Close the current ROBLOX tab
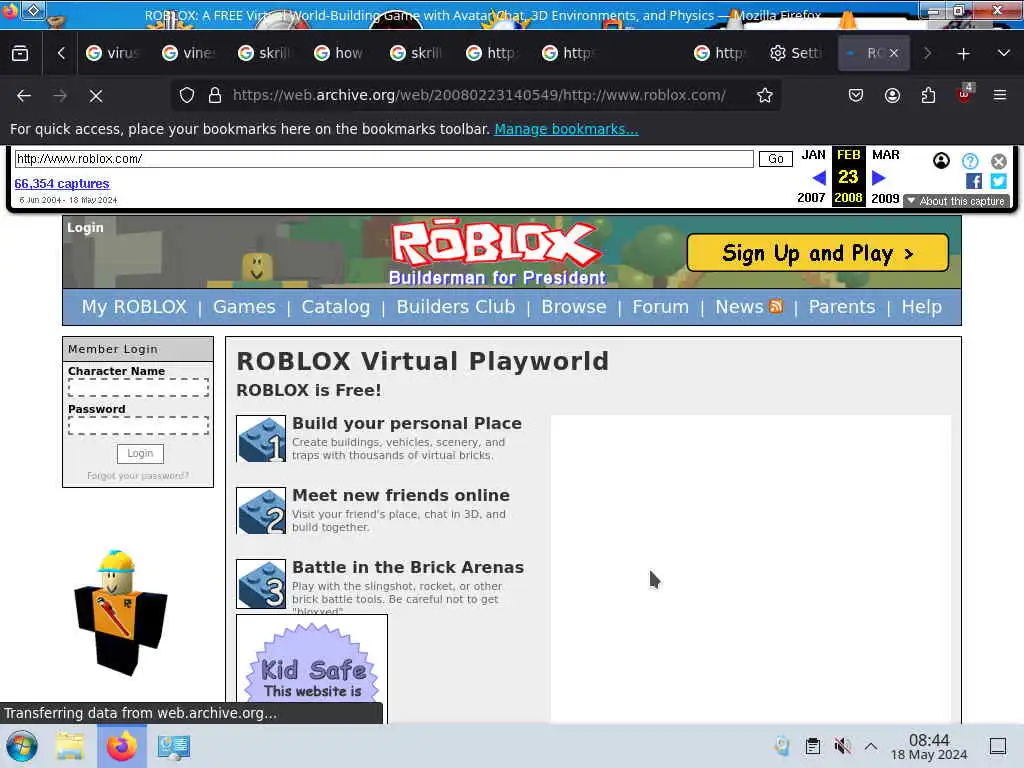The width and height of the screenshot is (1024, 768). click(x=894, y=54)
